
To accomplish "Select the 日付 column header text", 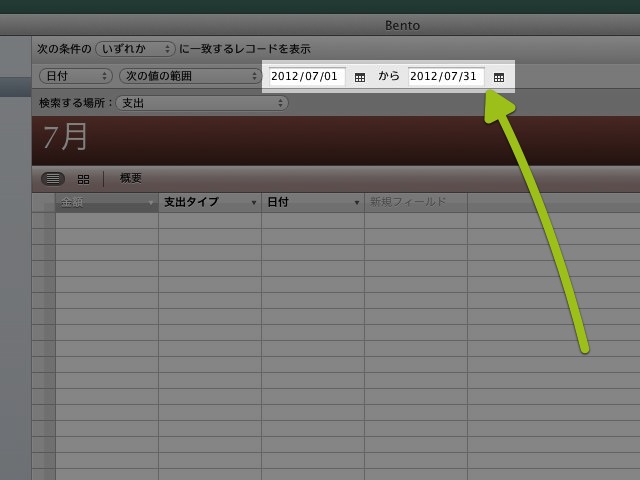I will tap(278, 202).
